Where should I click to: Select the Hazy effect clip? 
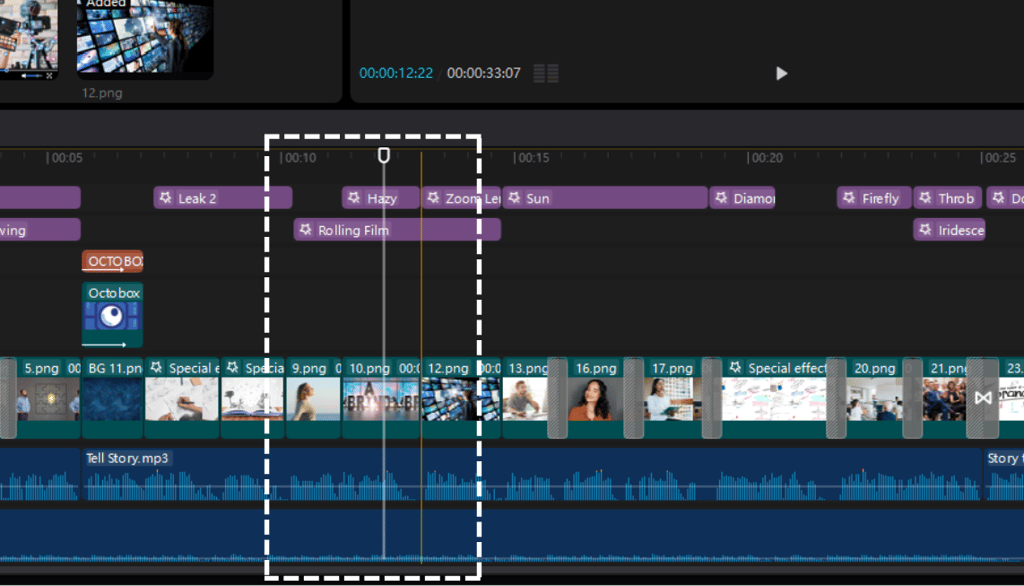click(x=380, y=198)
